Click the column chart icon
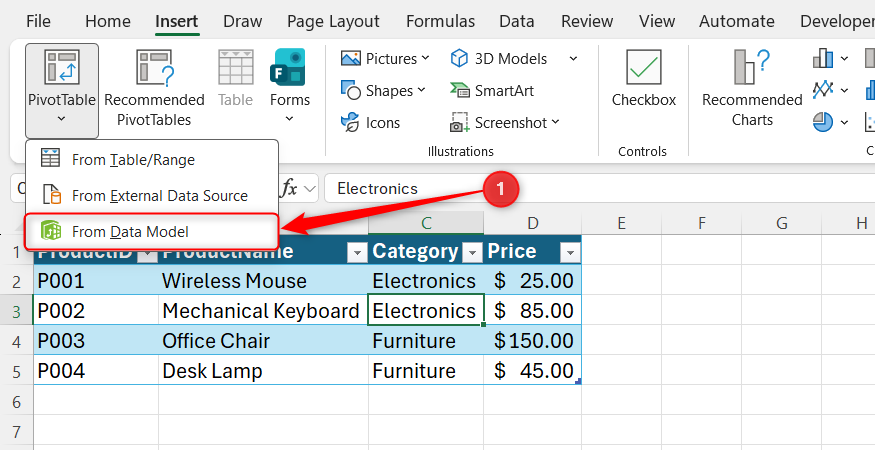 [x=823, y=58]
